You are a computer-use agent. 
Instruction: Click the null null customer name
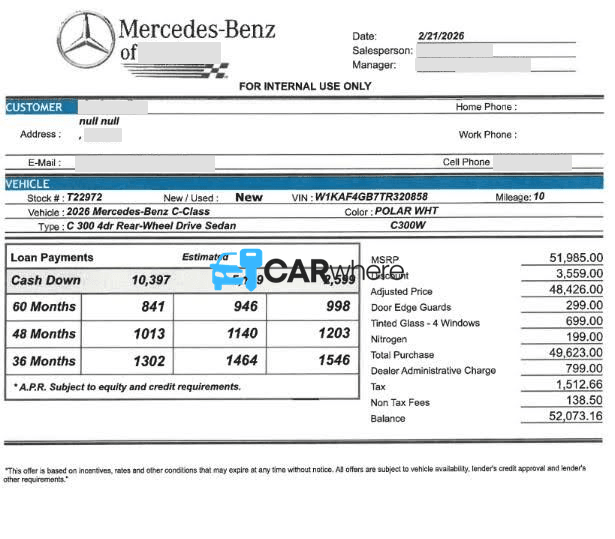(100, 122)
